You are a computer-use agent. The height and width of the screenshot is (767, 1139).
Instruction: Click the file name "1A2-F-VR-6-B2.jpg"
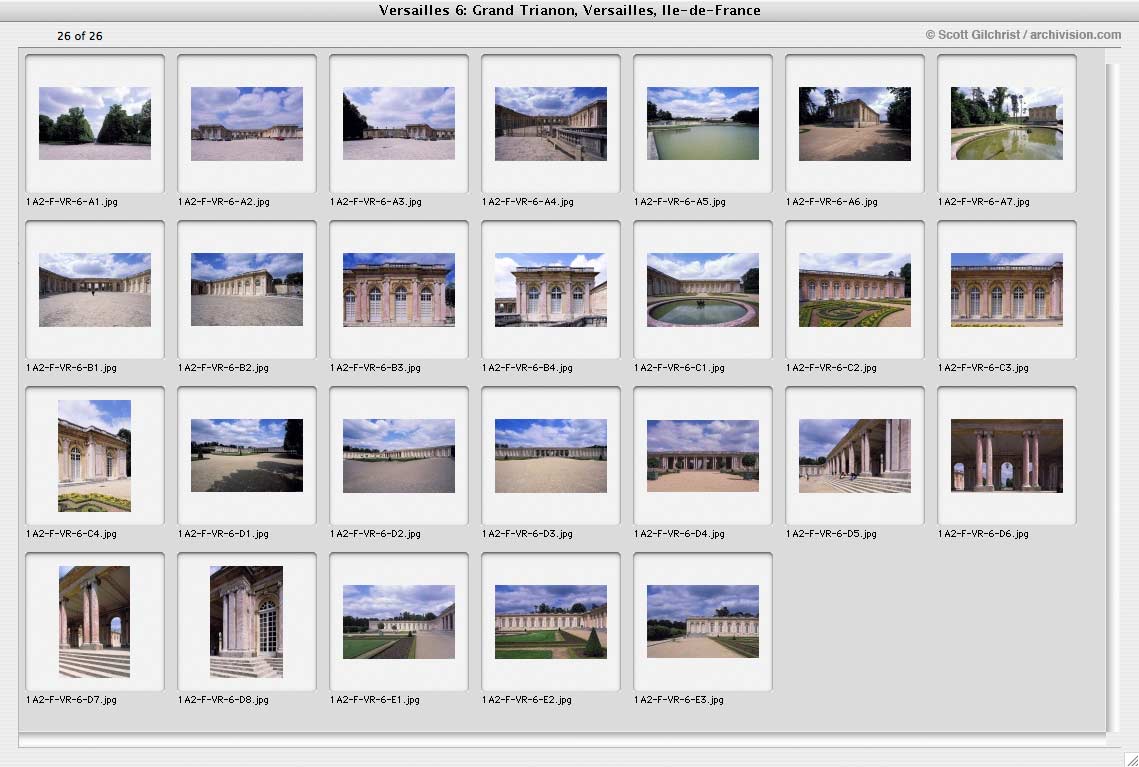click(x=223, y=368)
